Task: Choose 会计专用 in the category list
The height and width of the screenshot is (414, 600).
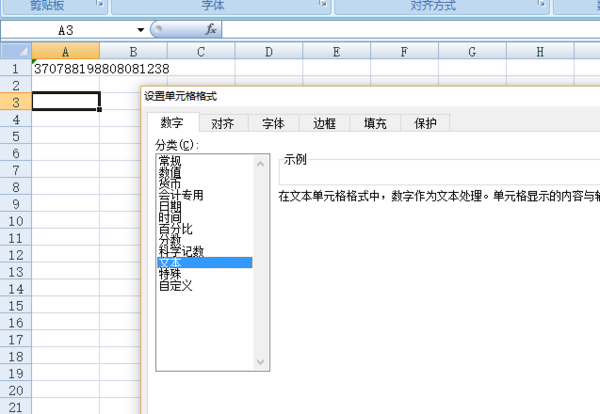Action: click(x=205, y=195)
